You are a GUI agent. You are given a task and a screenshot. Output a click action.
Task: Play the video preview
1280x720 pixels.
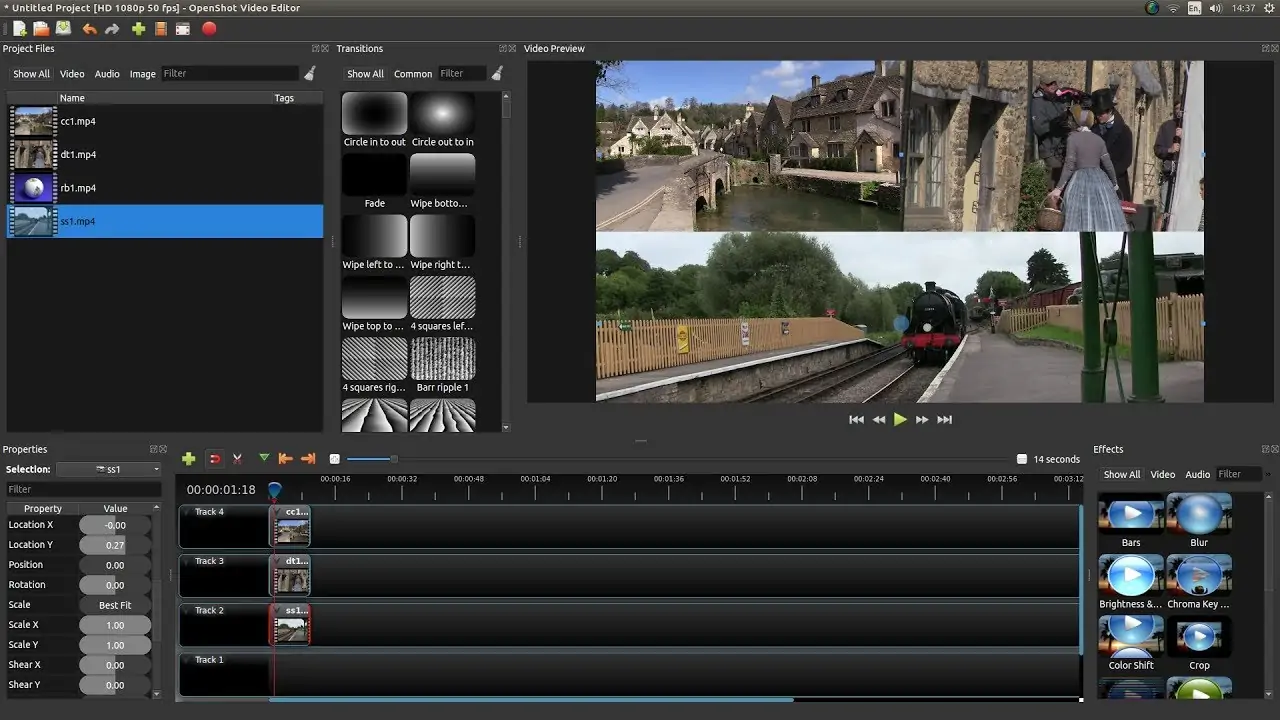[x=900, y=420]
